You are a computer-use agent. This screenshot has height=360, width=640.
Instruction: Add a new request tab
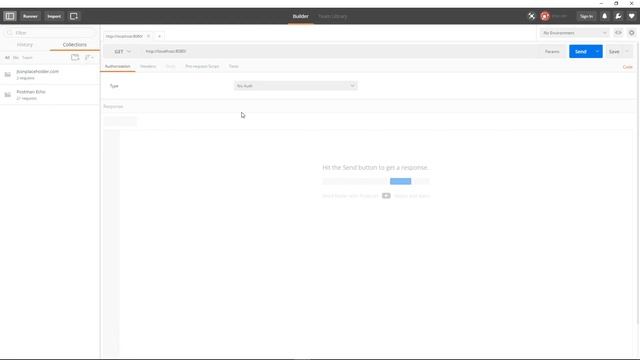[160, 36]
